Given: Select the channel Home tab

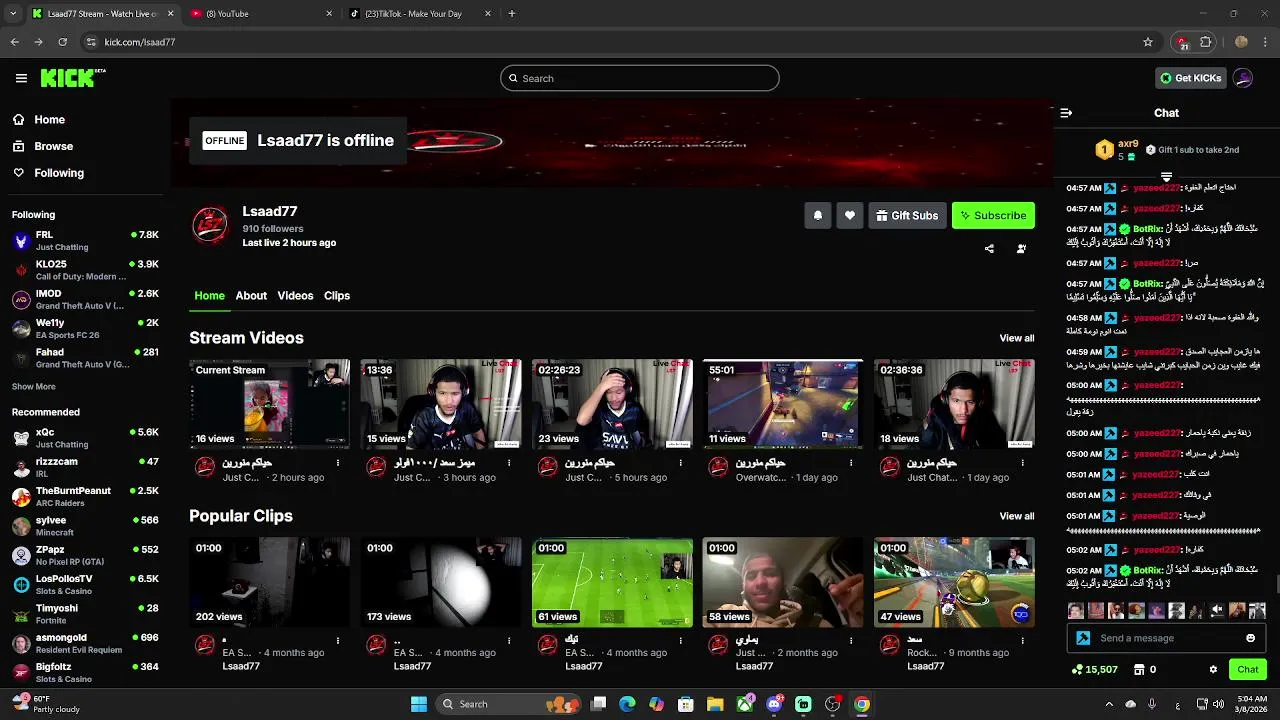Looking at the screenshot, I should pyautogui.click(x=209, y=296).
